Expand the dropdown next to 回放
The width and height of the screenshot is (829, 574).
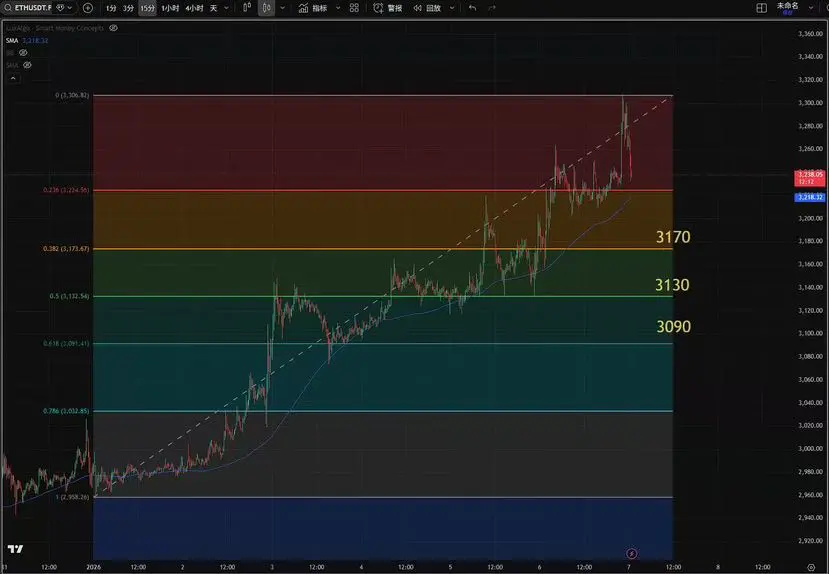tap(452, 8)
